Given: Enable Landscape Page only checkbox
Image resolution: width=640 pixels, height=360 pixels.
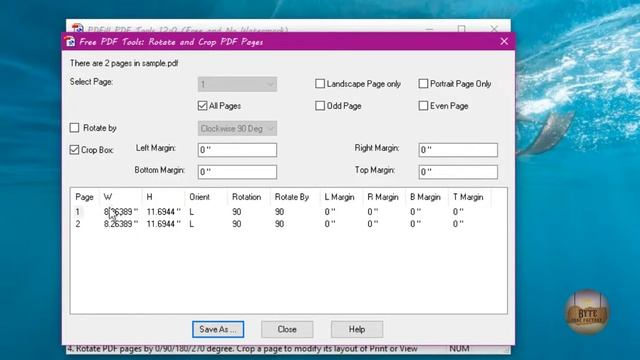Looking at the screenshot, I should pos(320,84).
